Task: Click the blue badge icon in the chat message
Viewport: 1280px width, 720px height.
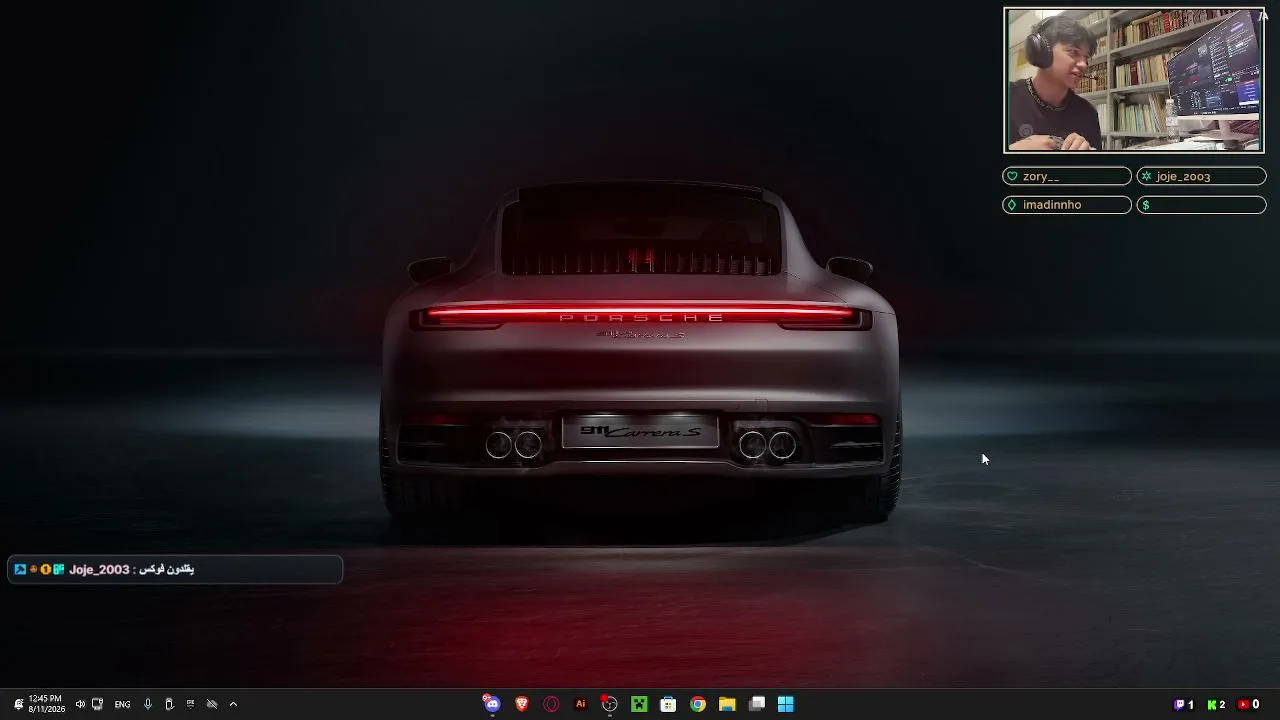Action: tap(20, 569)
